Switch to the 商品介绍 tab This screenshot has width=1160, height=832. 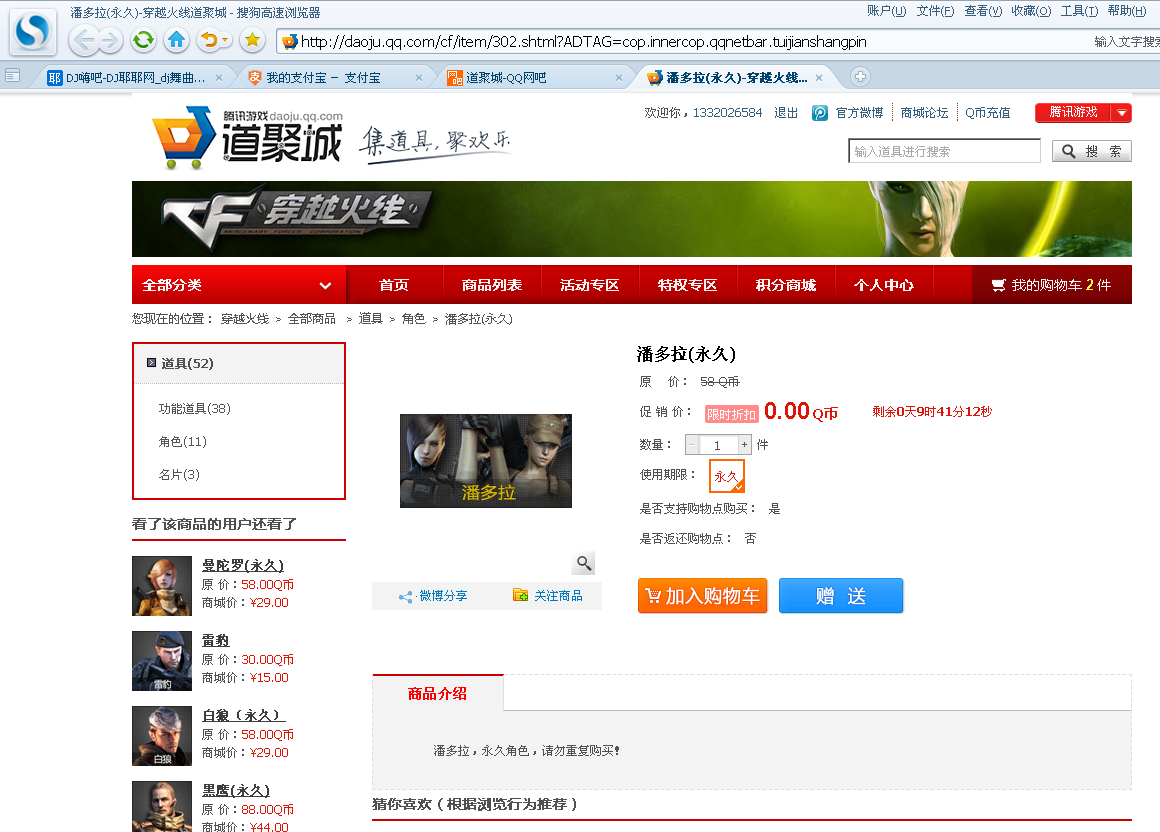[x=438, y=694]
